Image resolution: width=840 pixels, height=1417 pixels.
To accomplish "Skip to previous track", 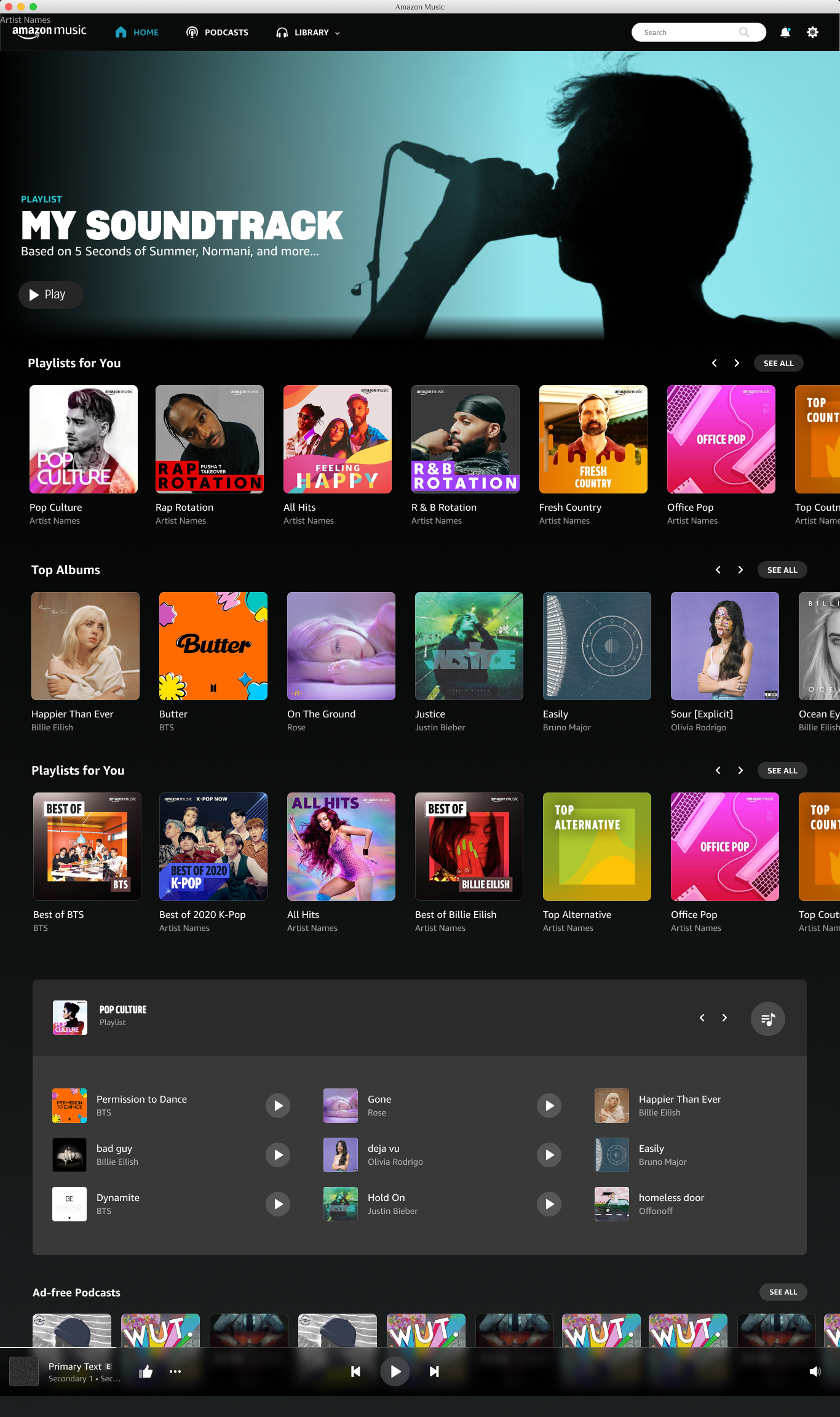I will click(x=355, y=1371).
